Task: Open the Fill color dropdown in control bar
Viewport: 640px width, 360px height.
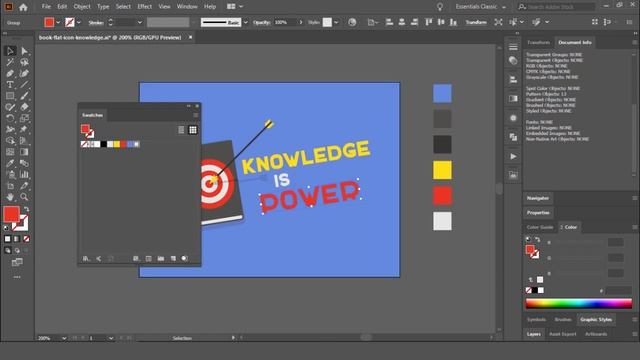Action: click(x=58, y=22)
